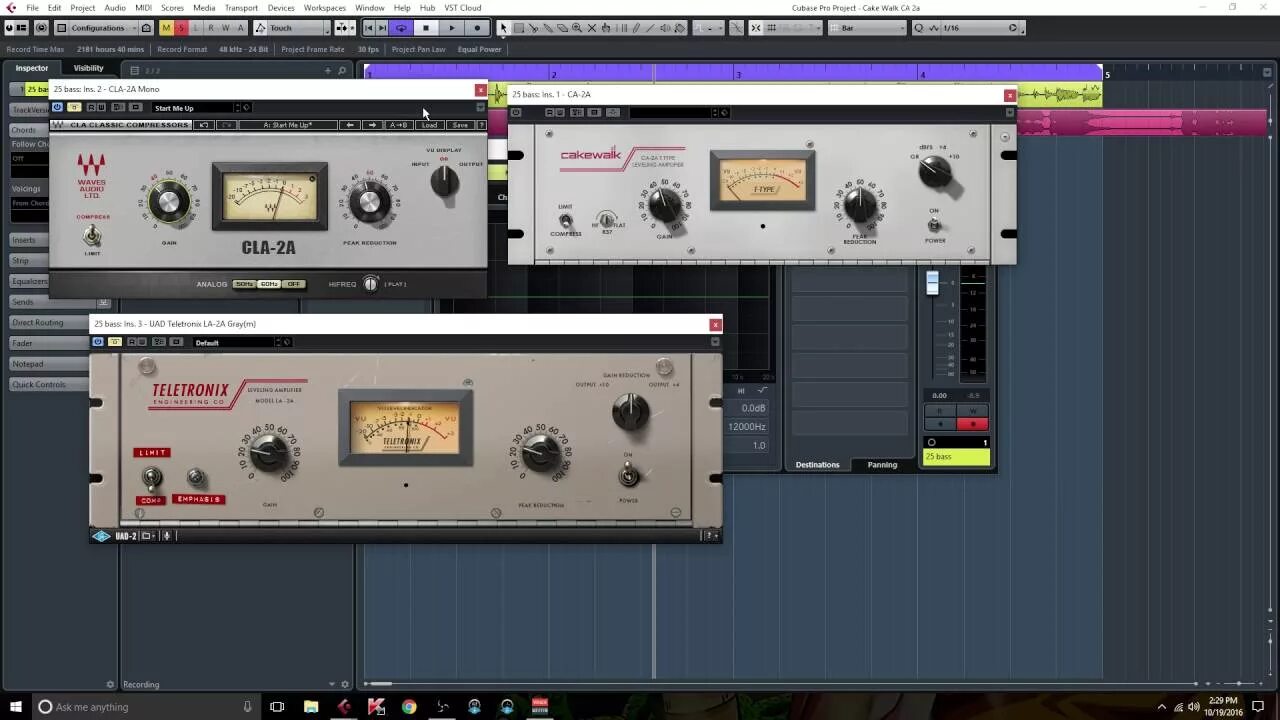Select the Zoom magnifier tool
The image size is (1280, 720).
coord(578,28)
